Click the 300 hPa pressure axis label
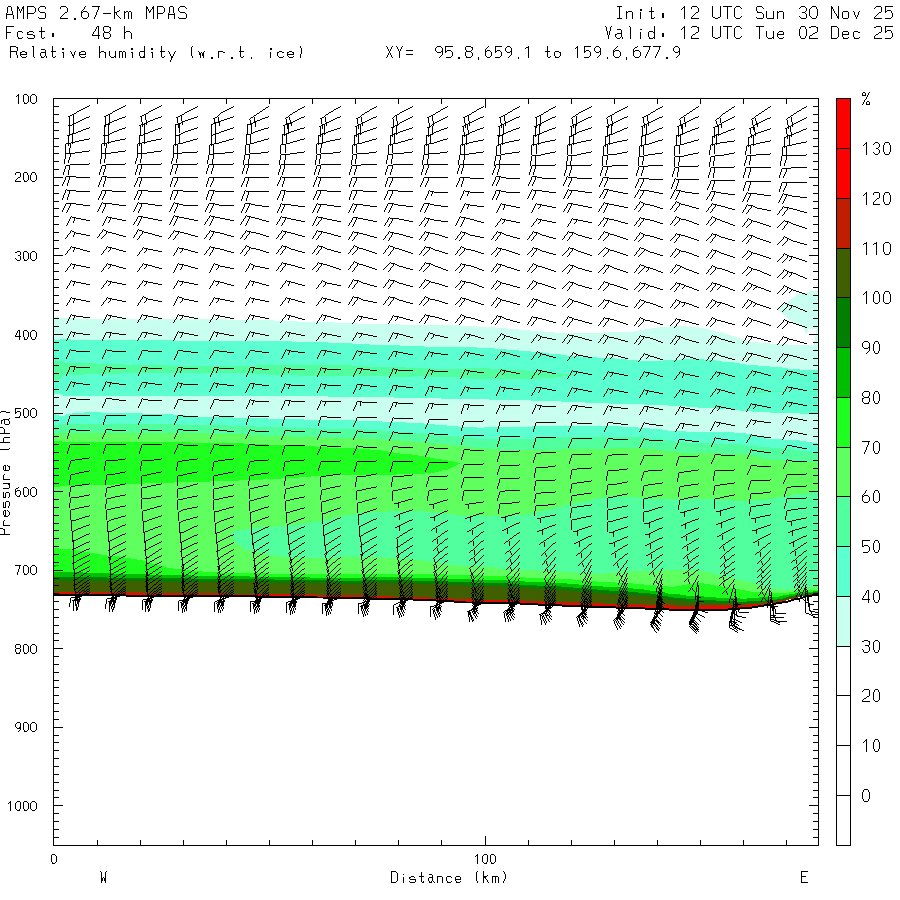Image resolution: width=900 pixels, height=900 pixels. [x=26, y=256]
